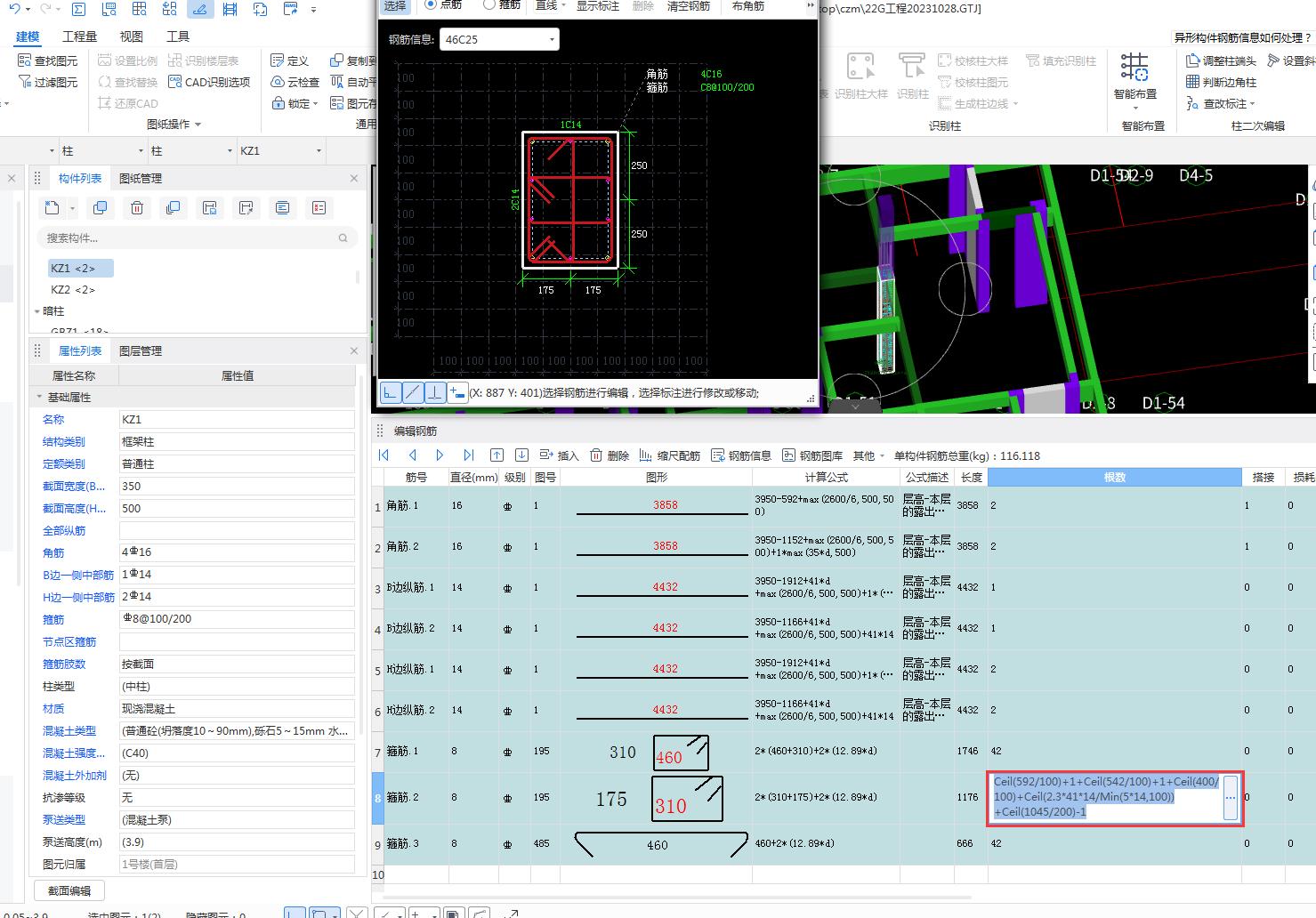The width and height of the screenshot is (1316, 918).
Task: Open 钢筋图库 rebar library
Action: click(812, 455)
